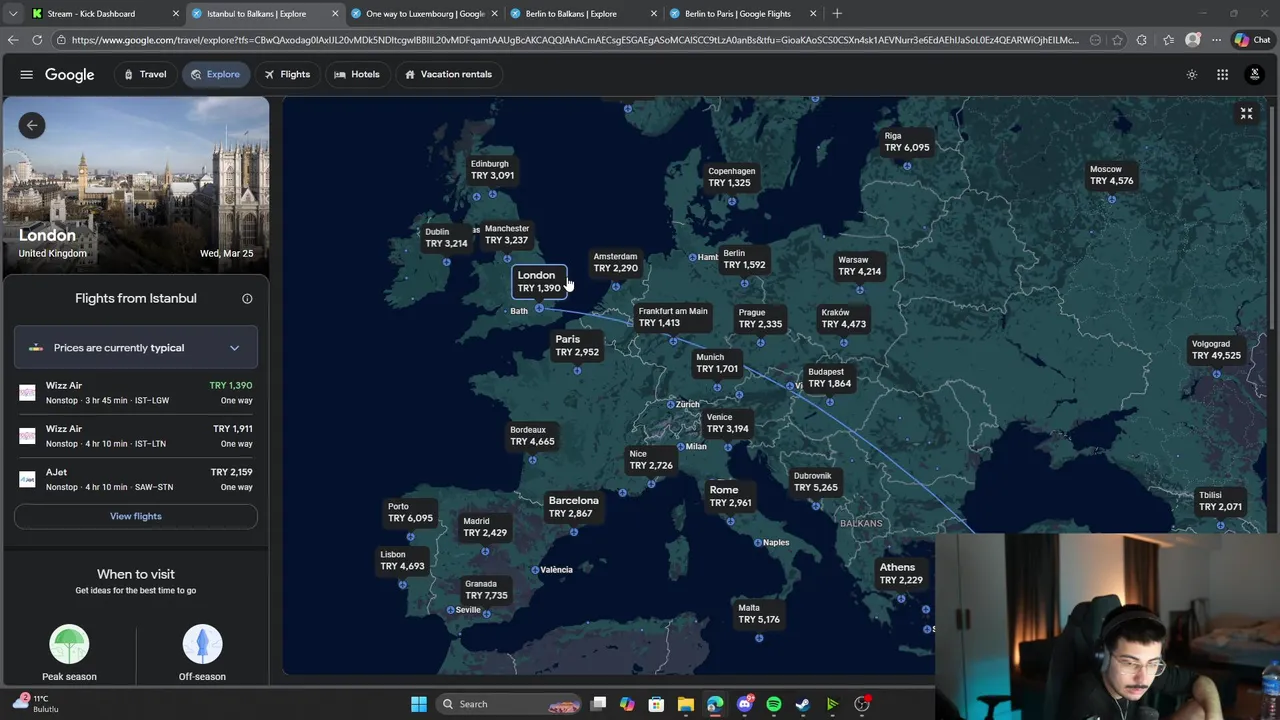Open Task View from the taskbar
1280x720 pixels.
(598, 704)
